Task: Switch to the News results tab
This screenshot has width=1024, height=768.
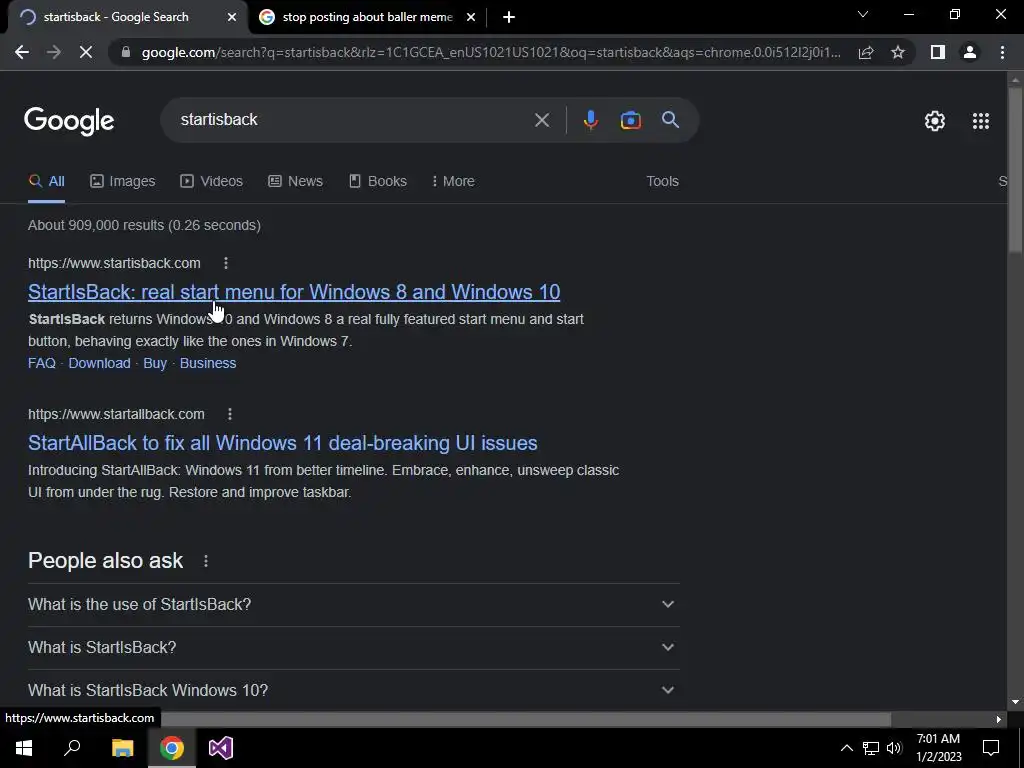Action: (295, 182)
